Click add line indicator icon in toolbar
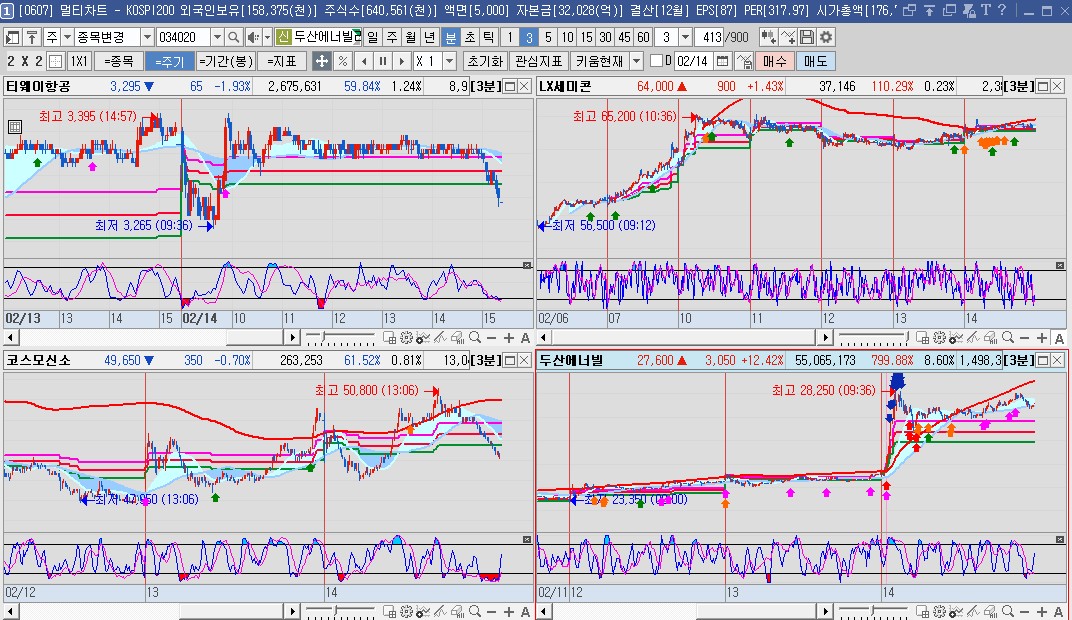 click(x=788, y=37)
